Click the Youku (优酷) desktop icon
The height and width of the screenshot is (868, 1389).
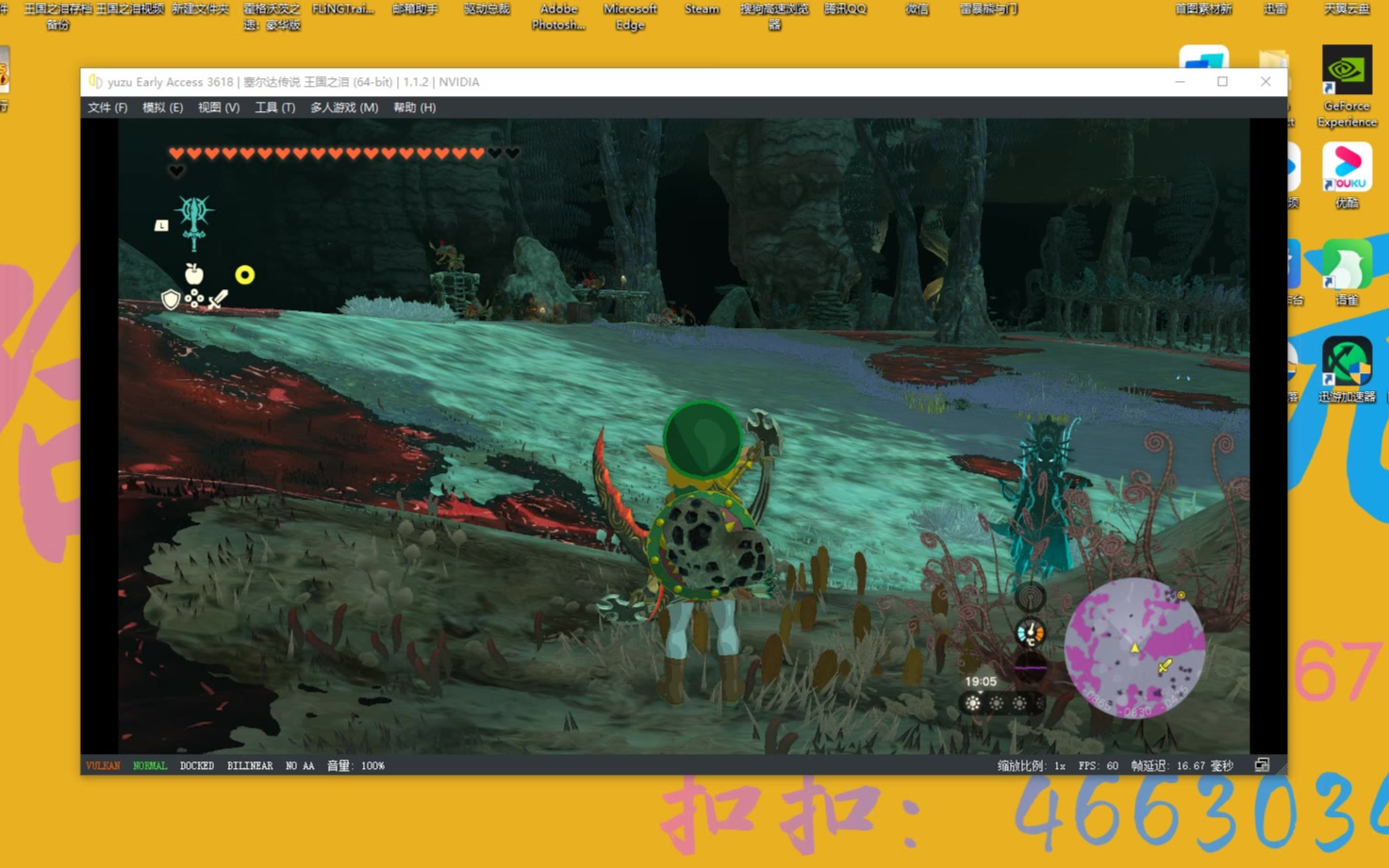1347,168
